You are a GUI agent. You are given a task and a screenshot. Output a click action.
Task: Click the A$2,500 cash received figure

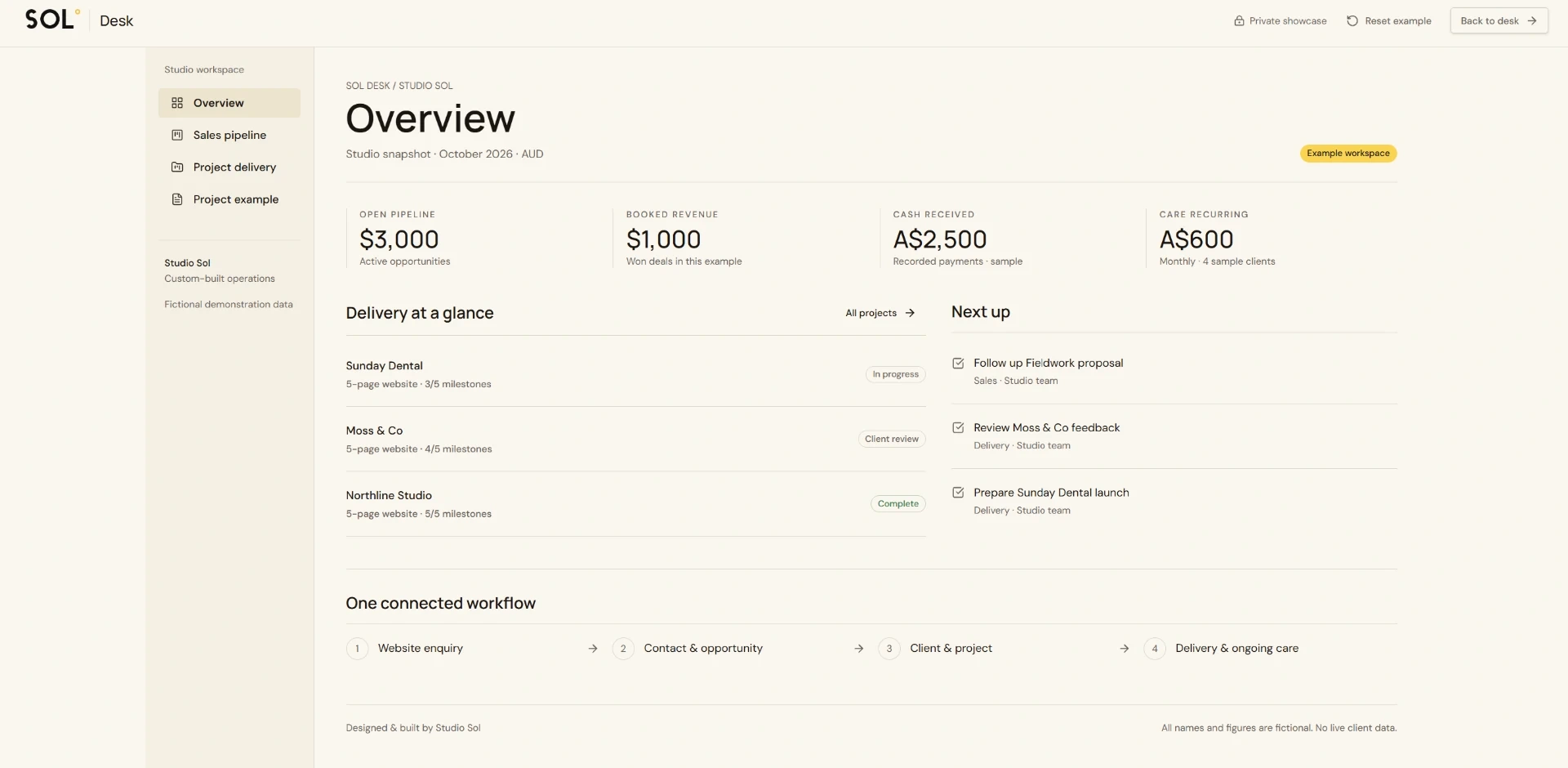940,239
